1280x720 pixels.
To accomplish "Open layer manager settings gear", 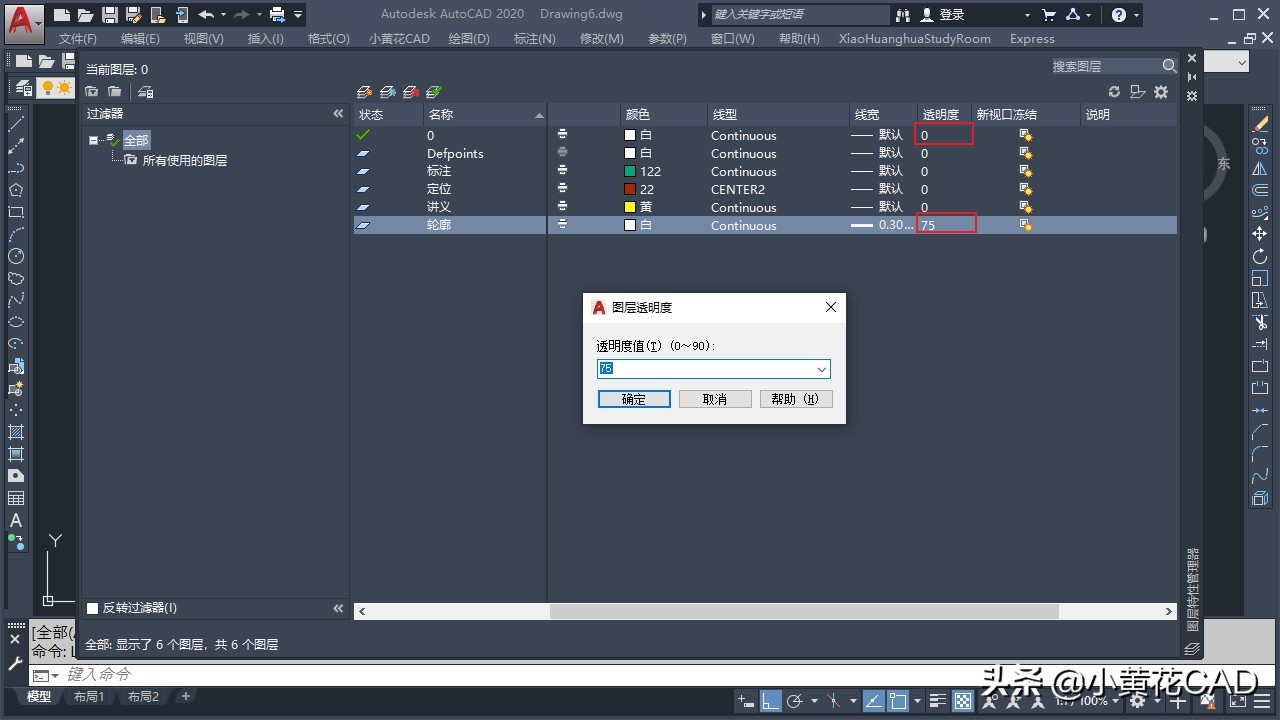I will click(1161, 91).
